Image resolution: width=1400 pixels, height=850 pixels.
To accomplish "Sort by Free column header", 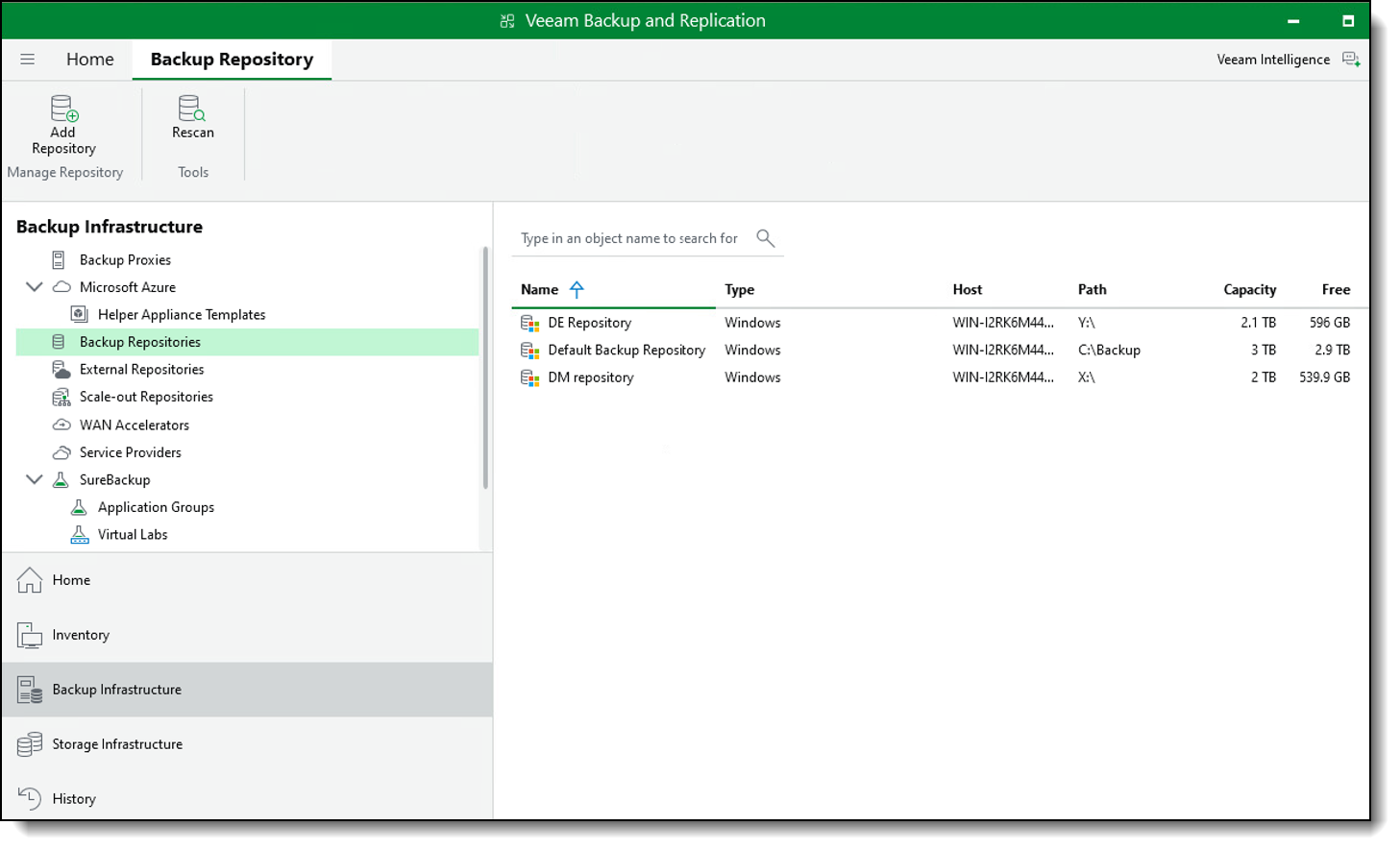I will click(1336, 289).
